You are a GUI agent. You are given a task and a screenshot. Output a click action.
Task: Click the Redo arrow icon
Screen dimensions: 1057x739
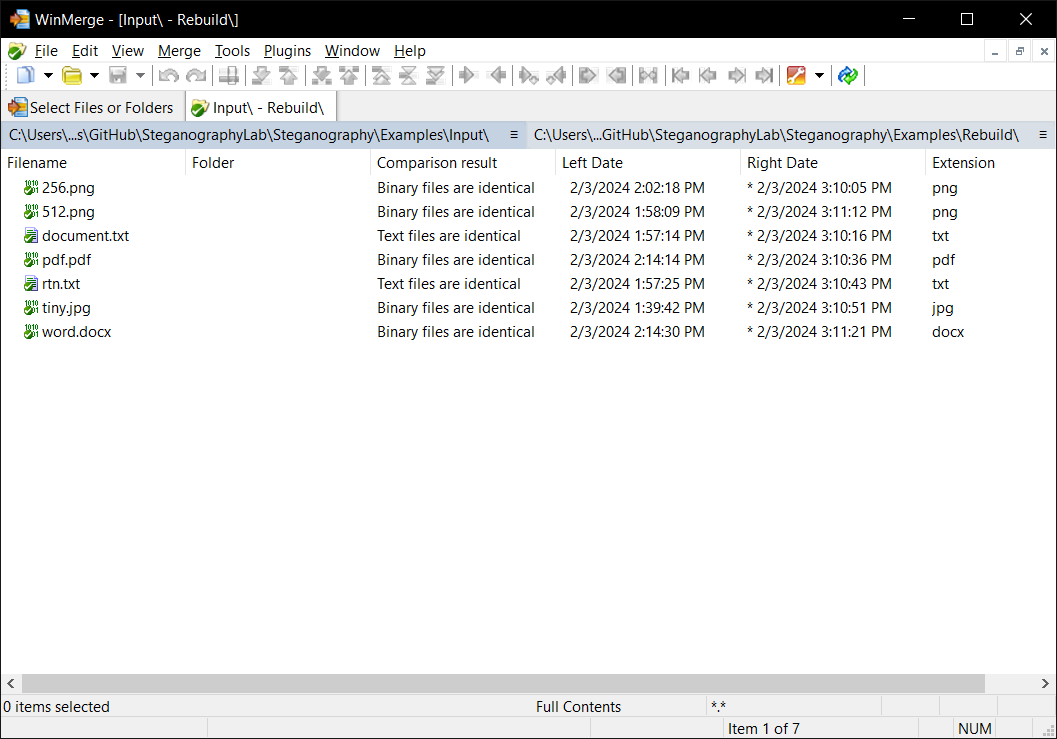coord(195,76)
